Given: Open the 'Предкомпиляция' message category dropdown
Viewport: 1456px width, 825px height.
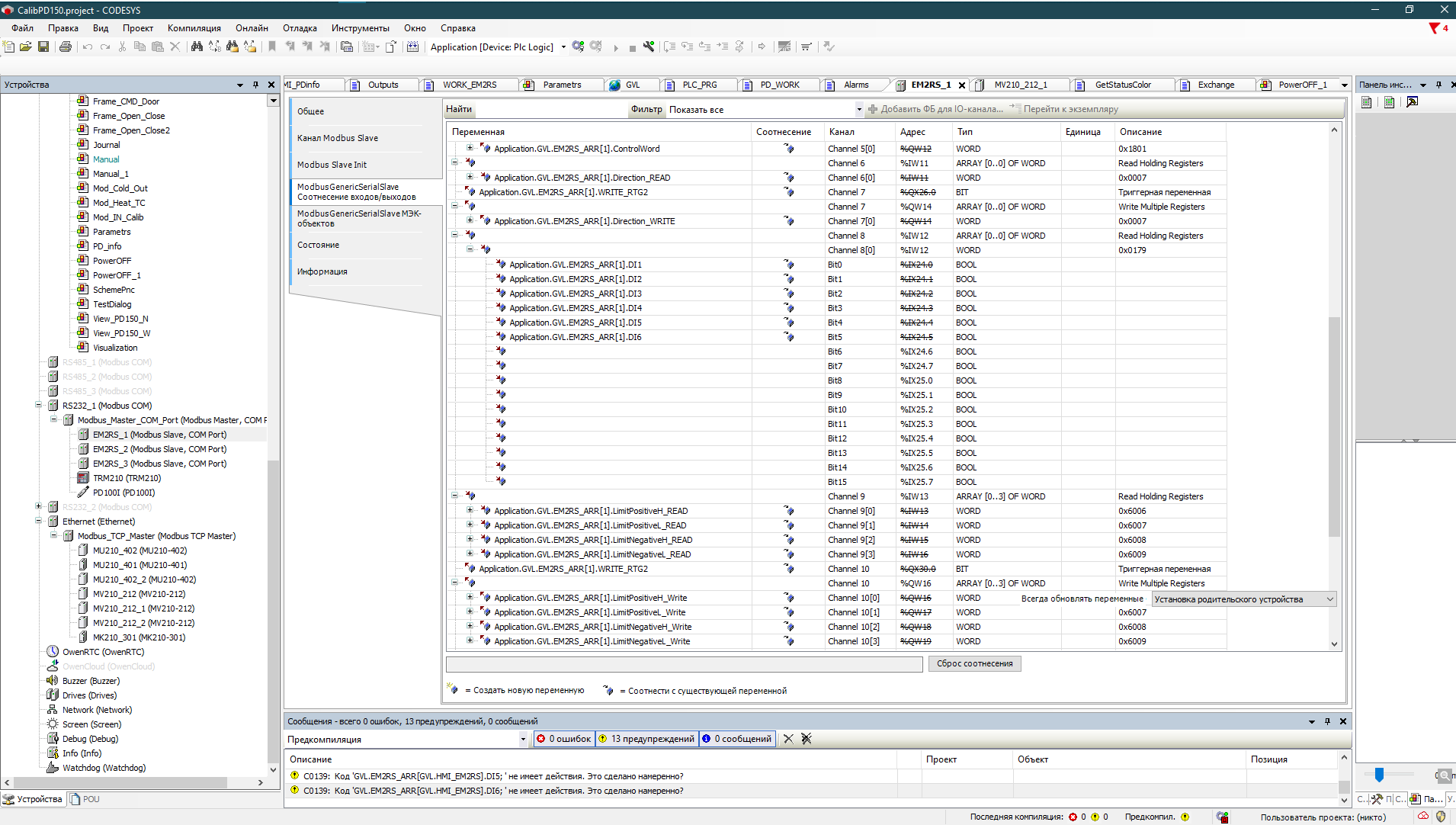Looking at the screenshot, I should point(523,739).
